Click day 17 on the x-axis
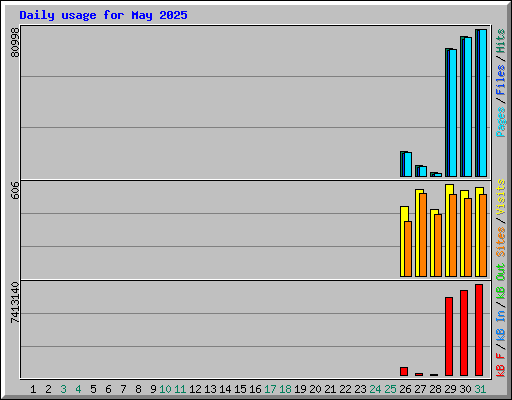 point(270,389)
